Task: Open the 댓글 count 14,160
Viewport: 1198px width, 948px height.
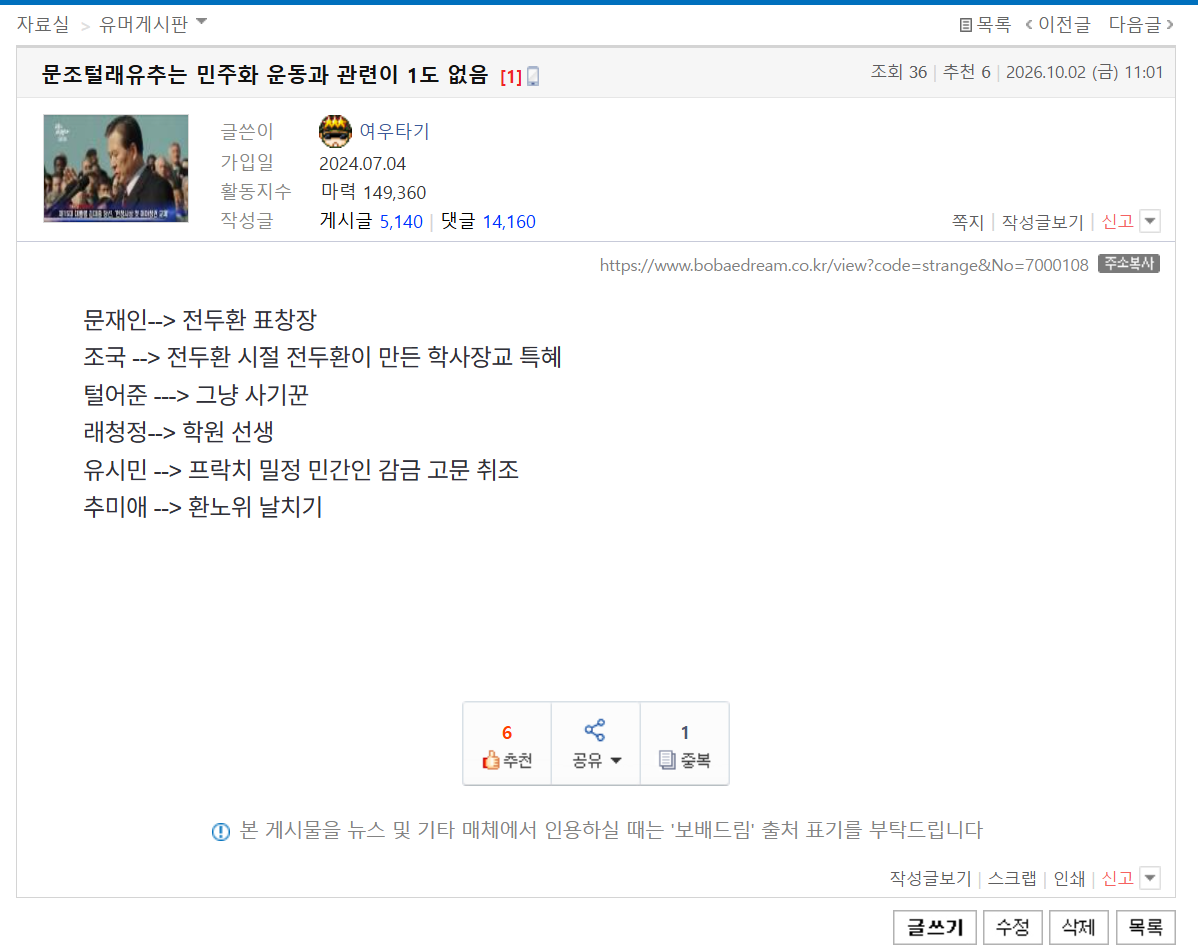Action: 509,222
